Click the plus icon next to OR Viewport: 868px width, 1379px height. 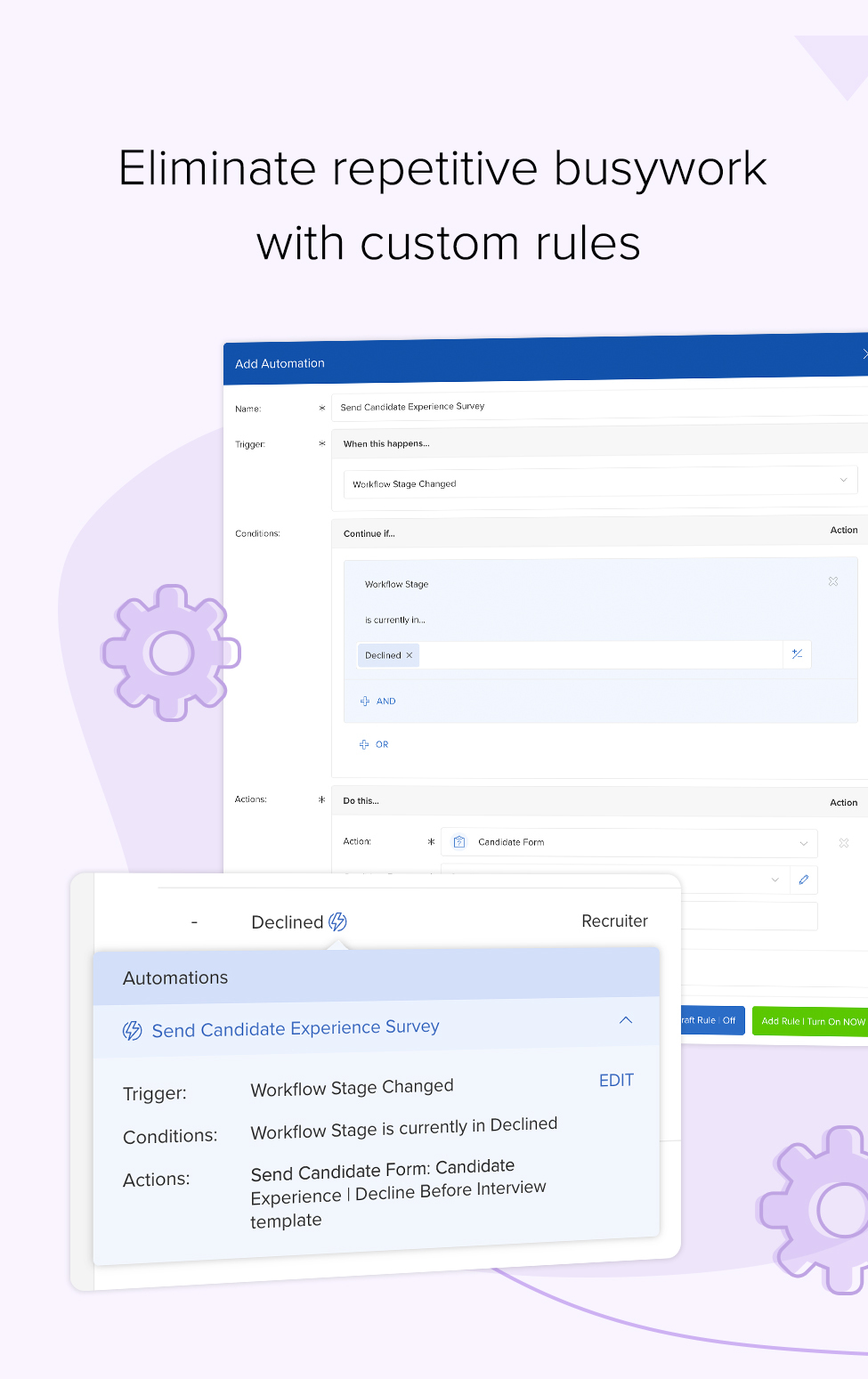pyautogui.click(x=364, y=744)
